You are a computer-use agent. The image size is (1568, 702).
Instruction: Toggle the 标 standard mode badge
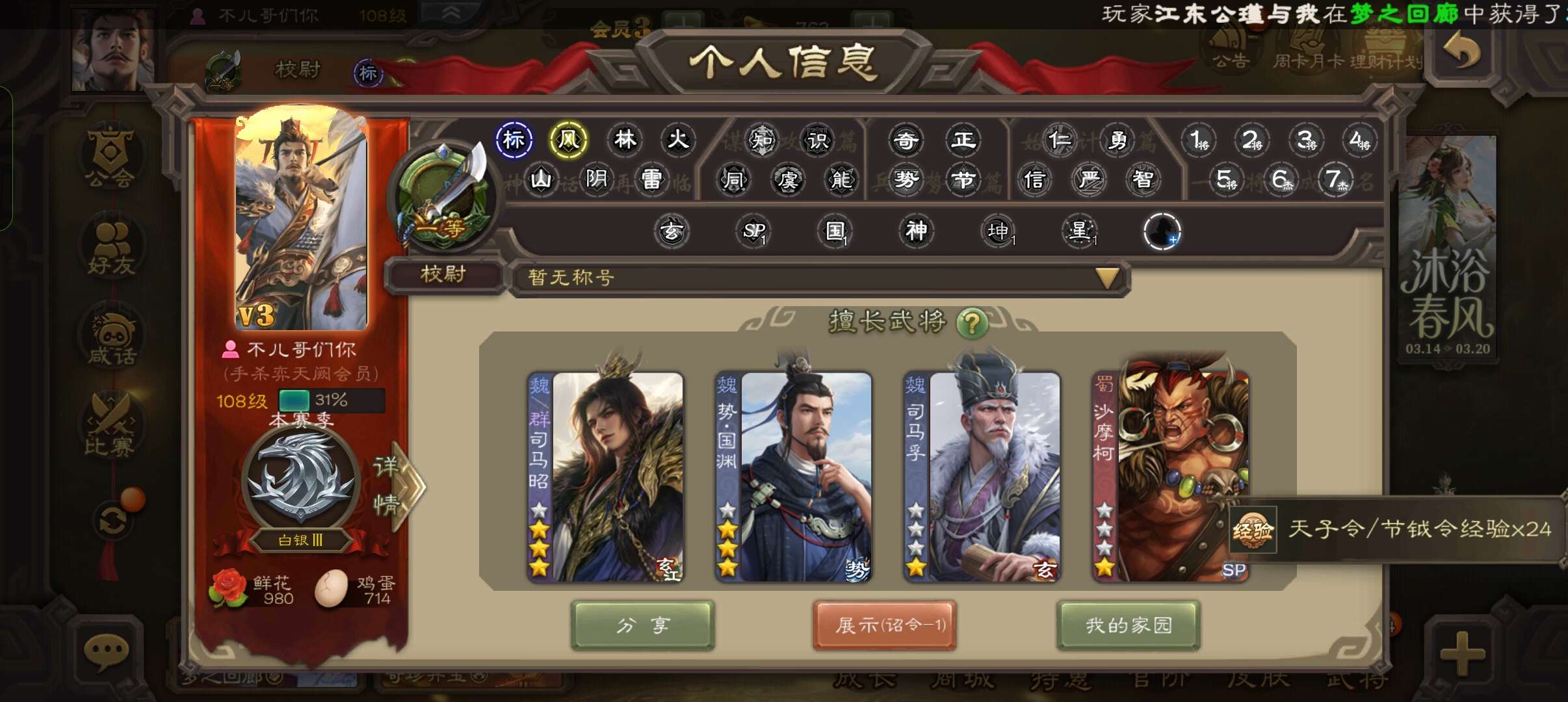514,140
